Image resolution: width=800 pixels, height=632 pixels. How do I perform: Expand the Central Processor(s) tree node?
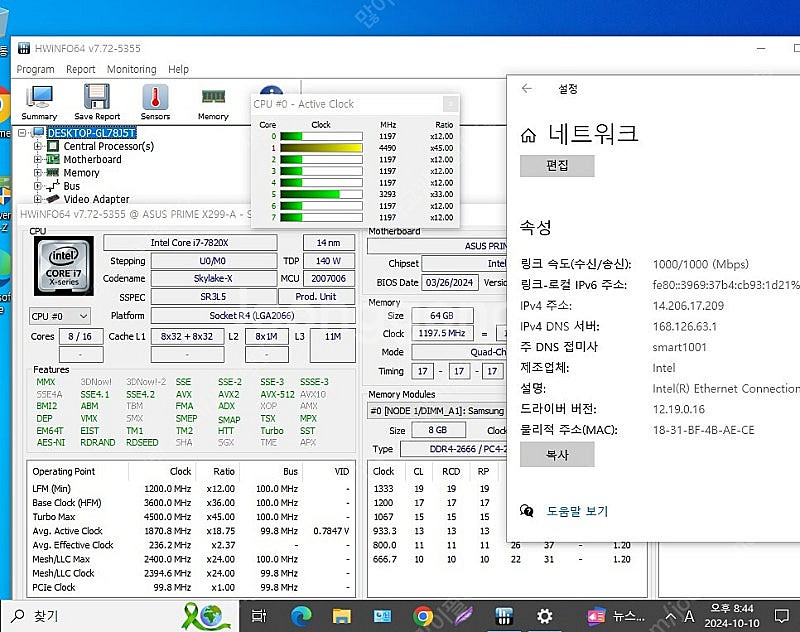37,146
